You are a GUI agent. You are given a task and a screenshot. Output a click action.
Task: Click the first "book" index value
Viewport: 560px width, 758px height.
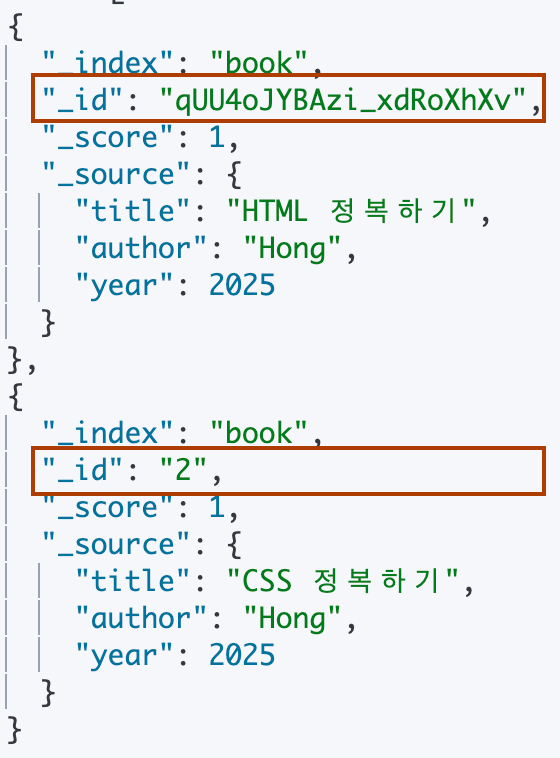(259, 63)
